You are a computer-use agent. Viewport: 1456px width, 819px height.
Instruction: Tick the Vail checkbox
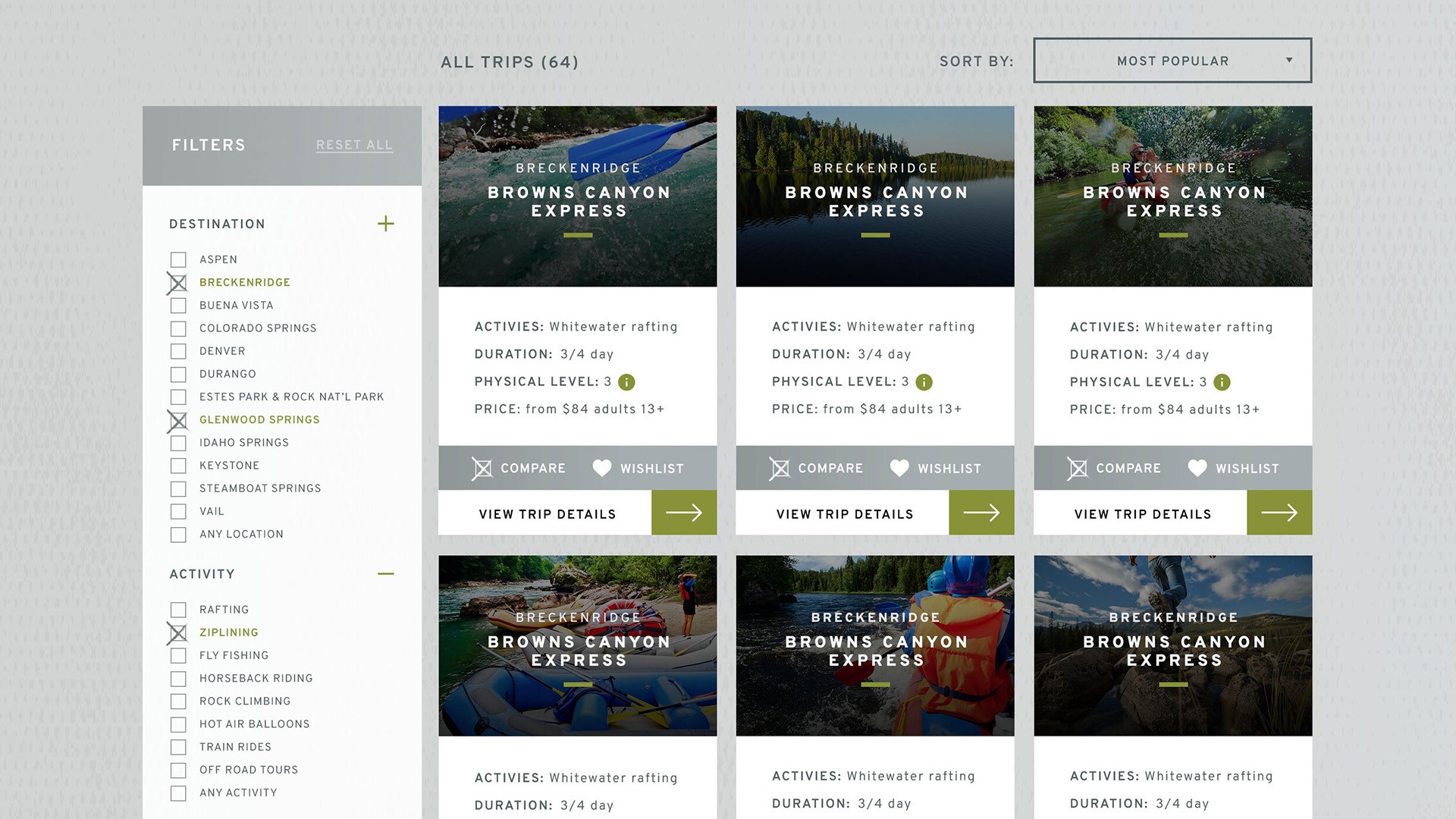[x=178, y=512]
